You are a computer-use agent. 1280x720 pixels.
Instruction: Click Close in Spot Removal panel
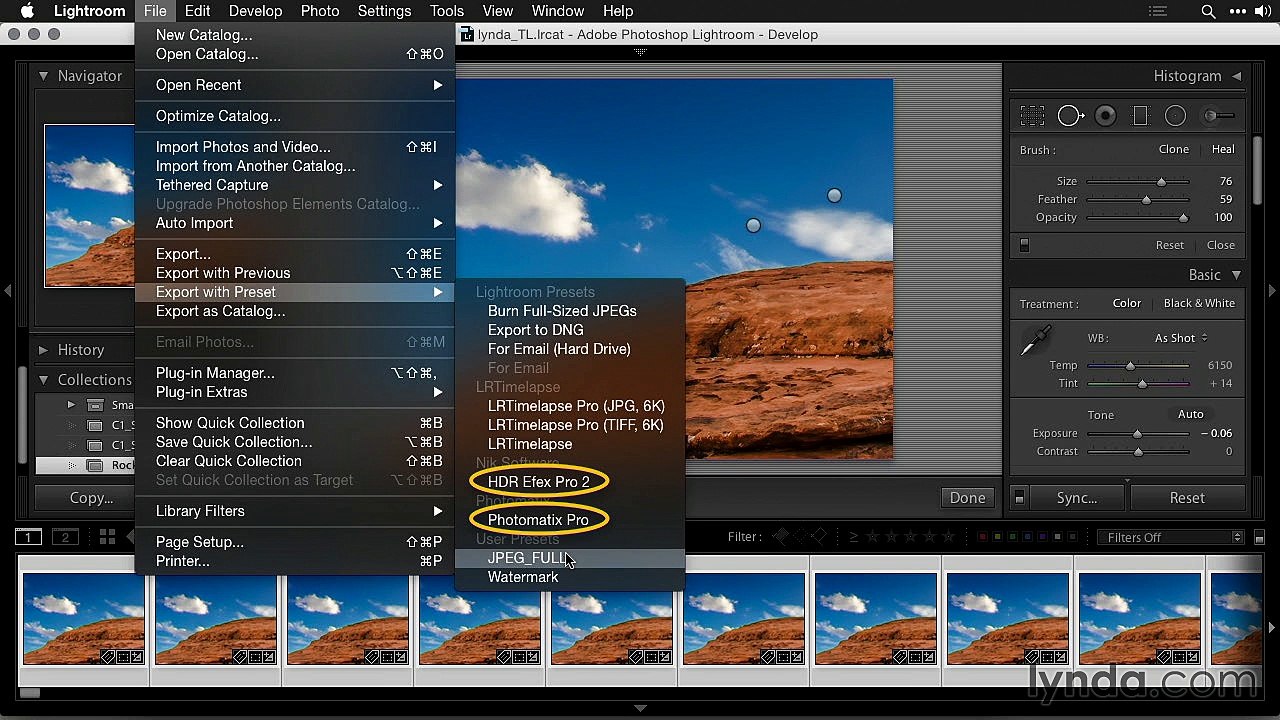point(1220,245)
